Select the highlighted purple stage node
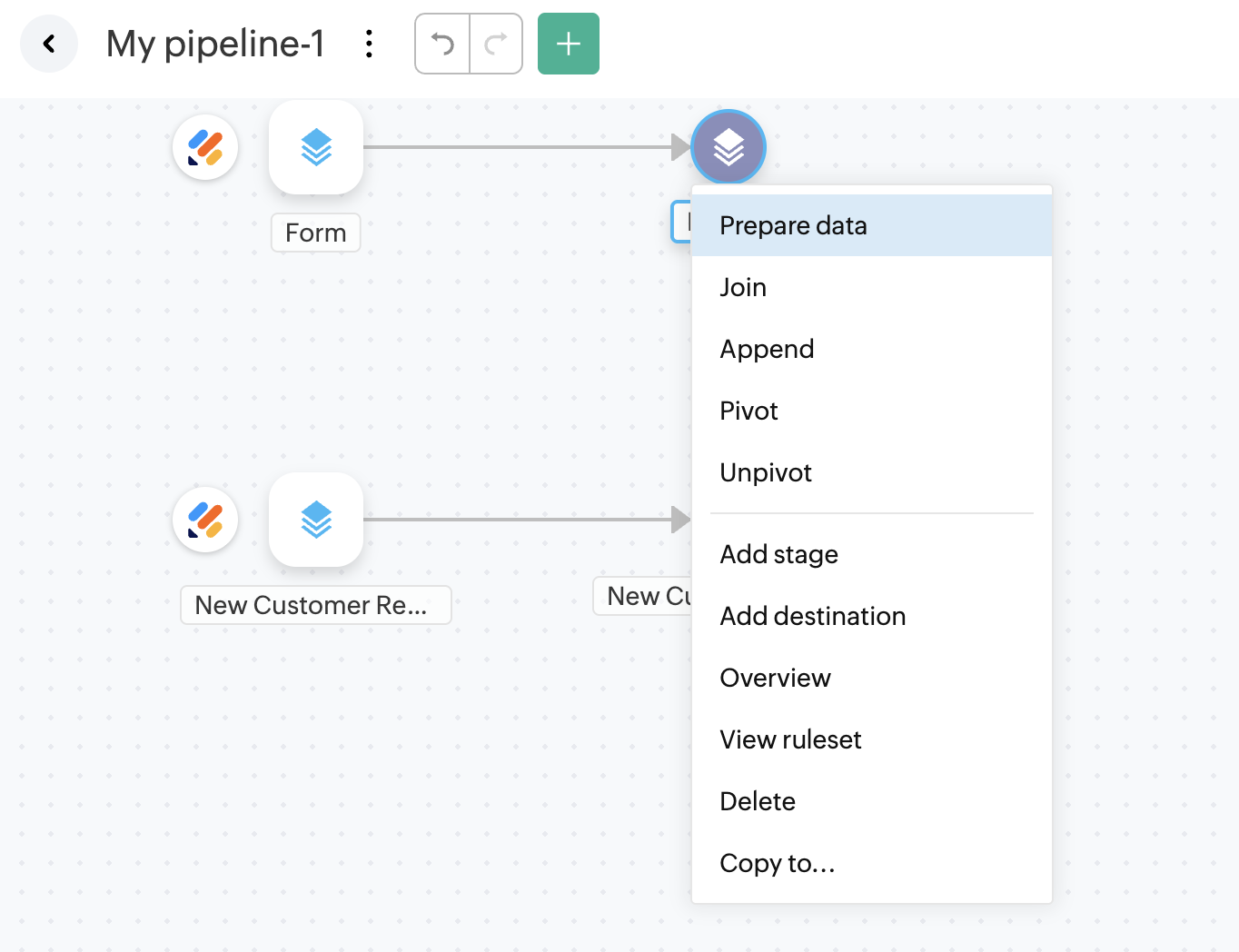 click(729, 147)
